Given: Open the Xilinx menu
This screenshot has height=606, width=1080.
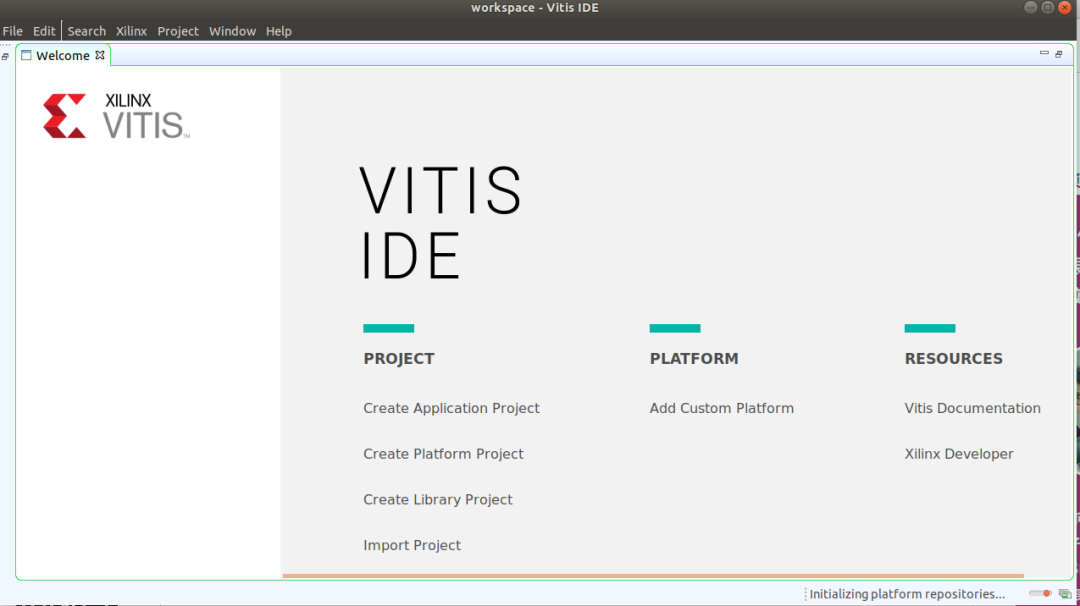Looking at the screenshot, I should [x=131, y=31].
